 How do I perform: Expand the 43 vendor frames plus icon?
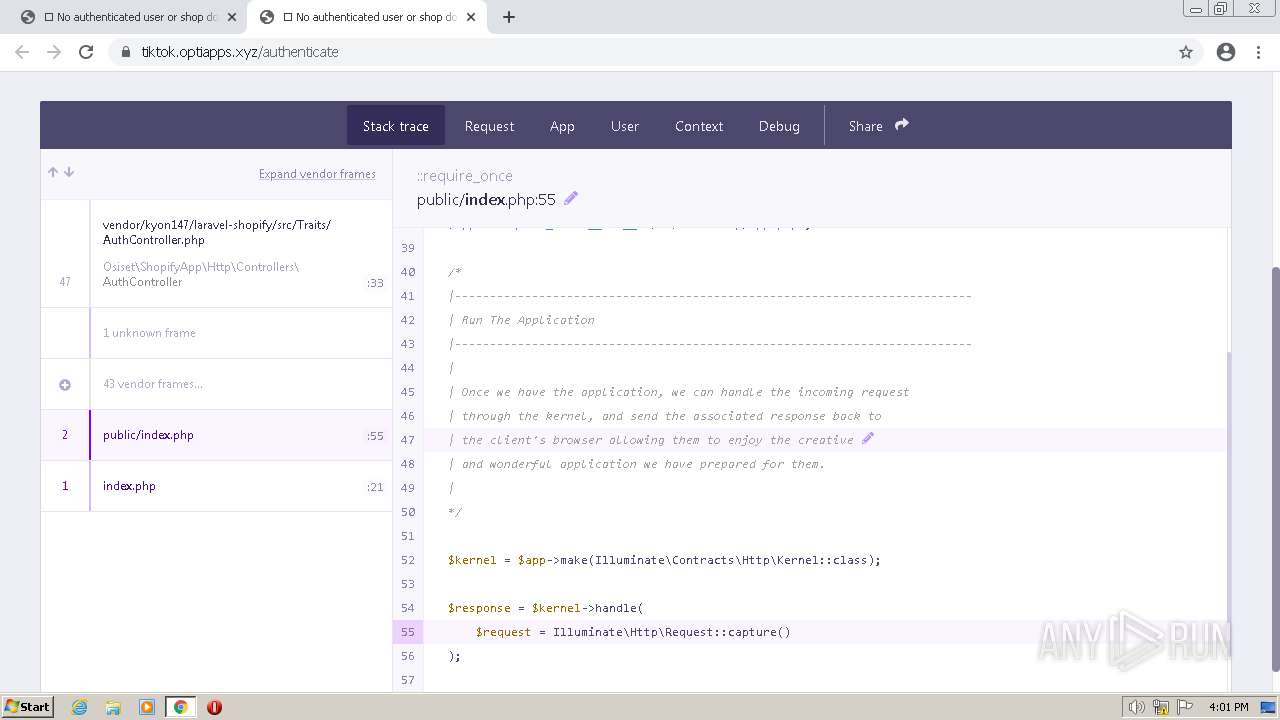click(x=65, y=384)
